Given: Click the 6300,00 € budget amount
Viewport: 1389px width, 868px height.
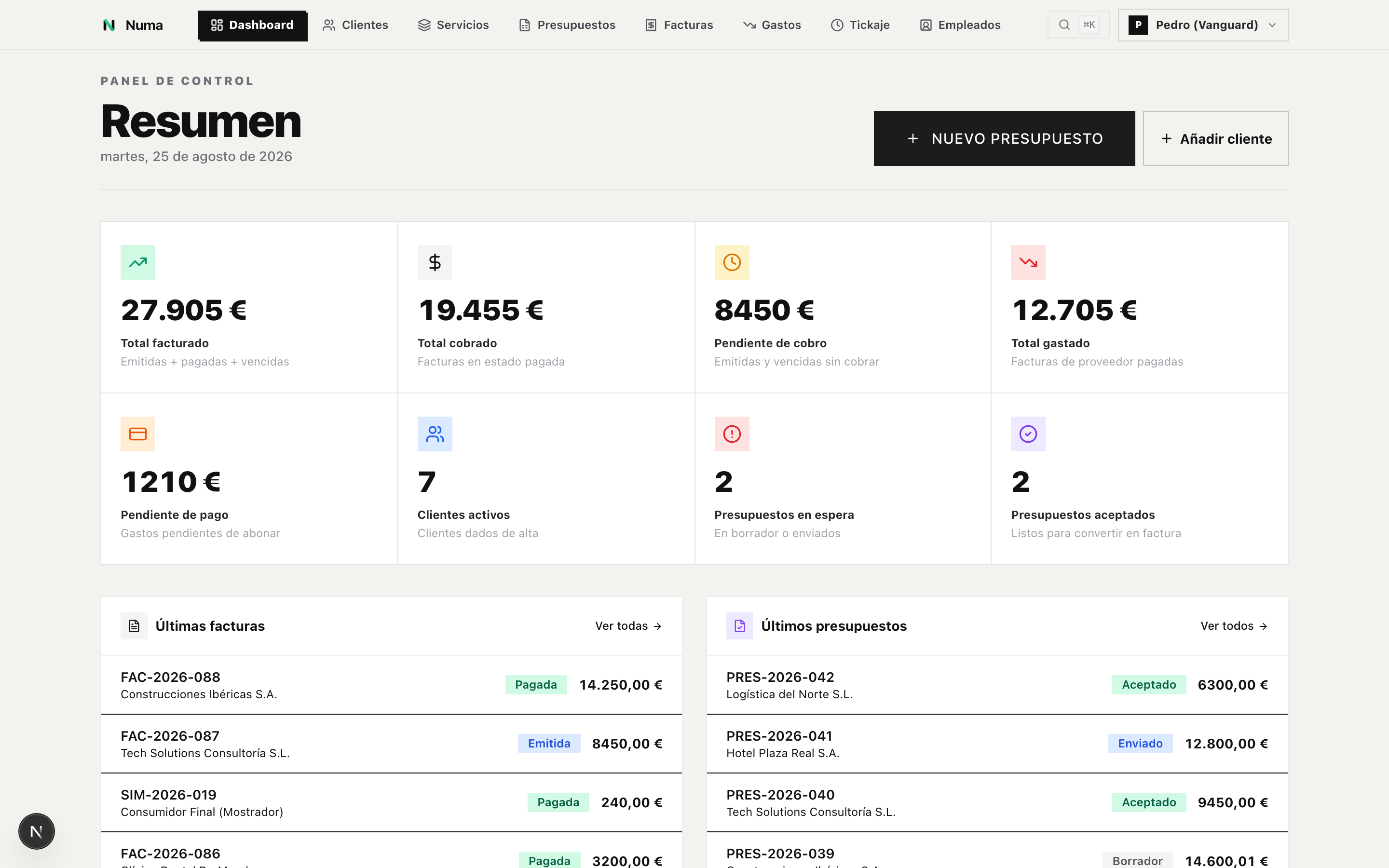Looking at the screenshot, I should pos(1233,685).
